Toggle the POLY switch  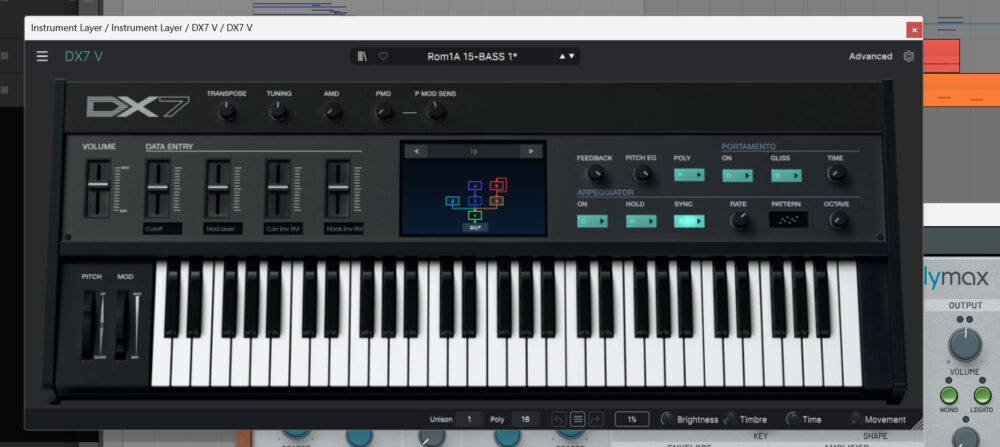689,175
